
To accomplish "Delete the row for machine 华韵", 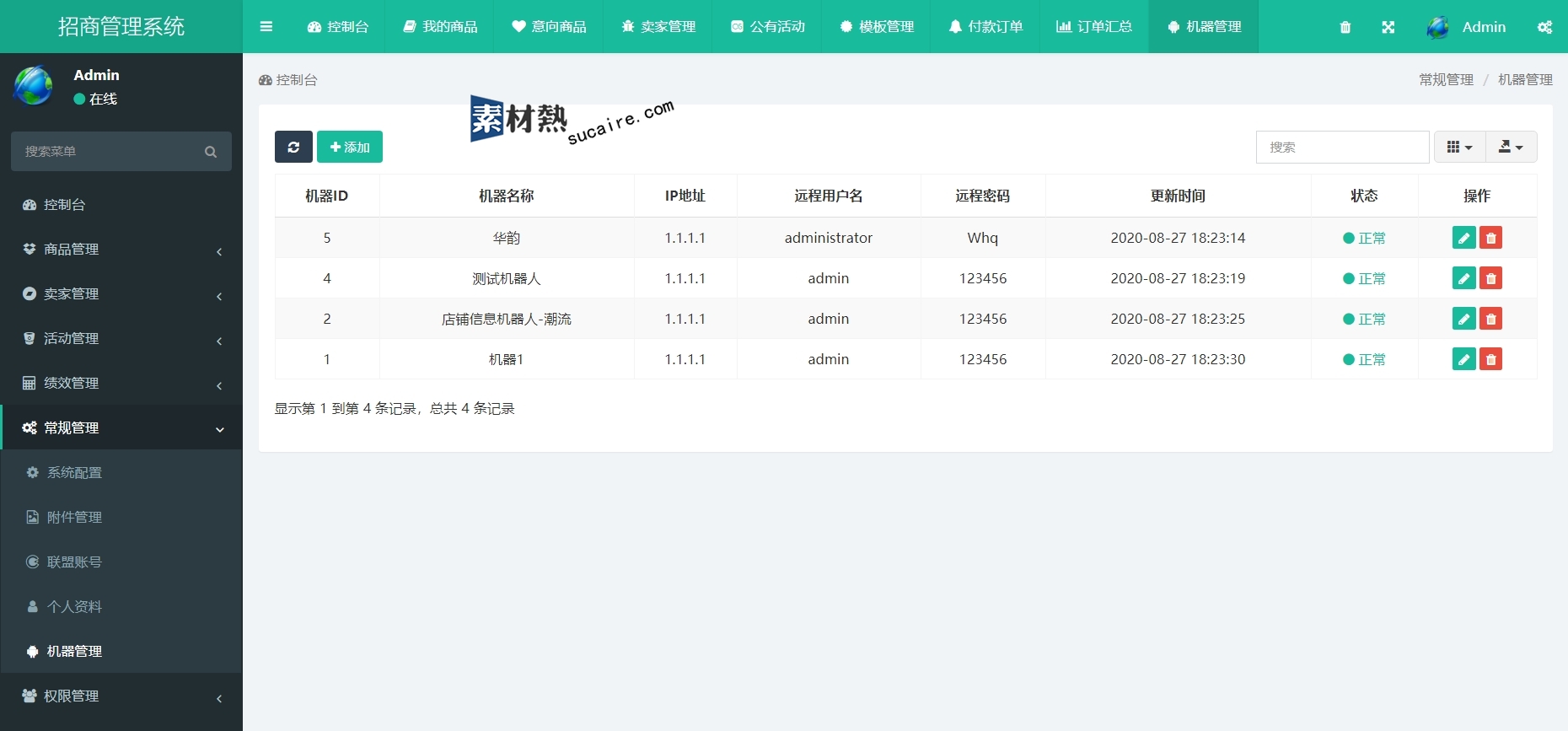I will click(1490, 238).
